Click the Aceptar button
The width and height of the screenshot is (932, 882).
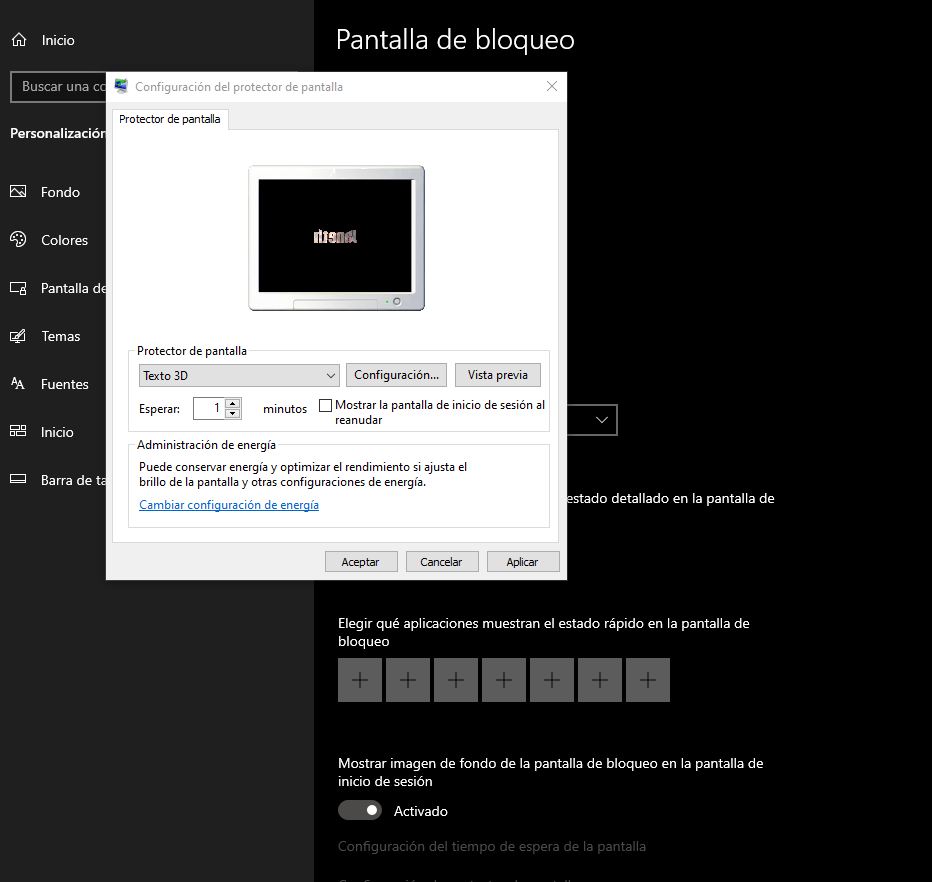click(361, 562)
